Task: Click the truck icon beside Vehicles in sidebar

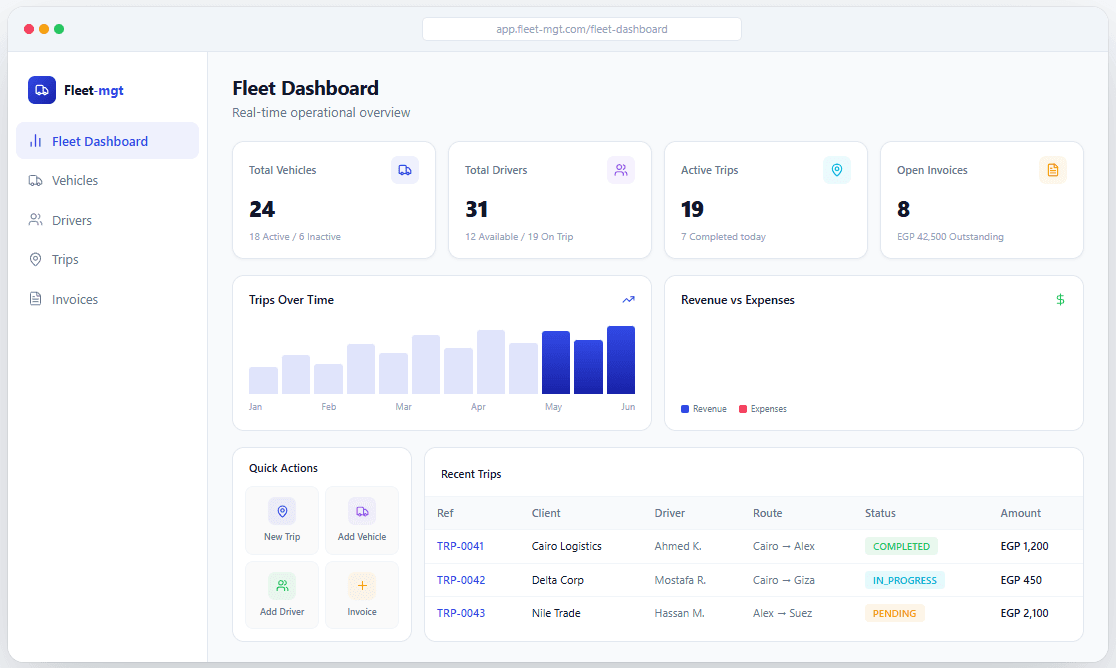Action: pos(36,181)
